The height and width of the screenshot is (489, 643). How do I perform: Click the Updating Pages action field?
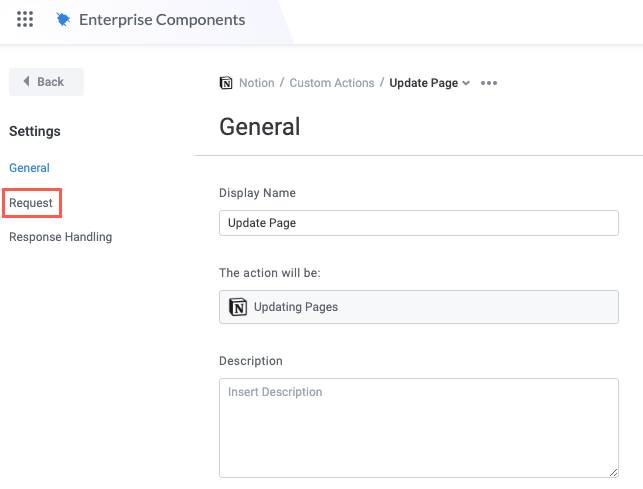tap(419, 307)
